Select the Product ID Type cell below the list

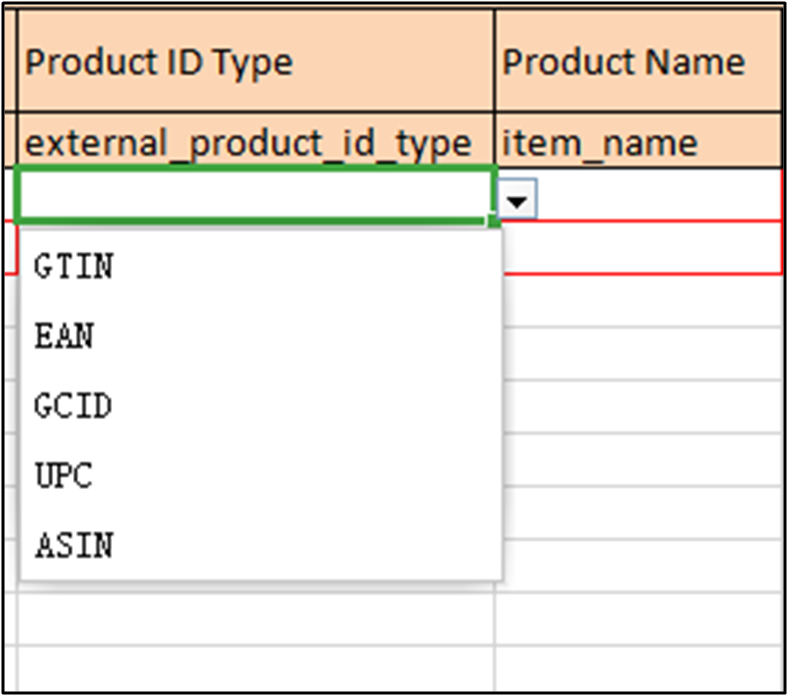255,619
